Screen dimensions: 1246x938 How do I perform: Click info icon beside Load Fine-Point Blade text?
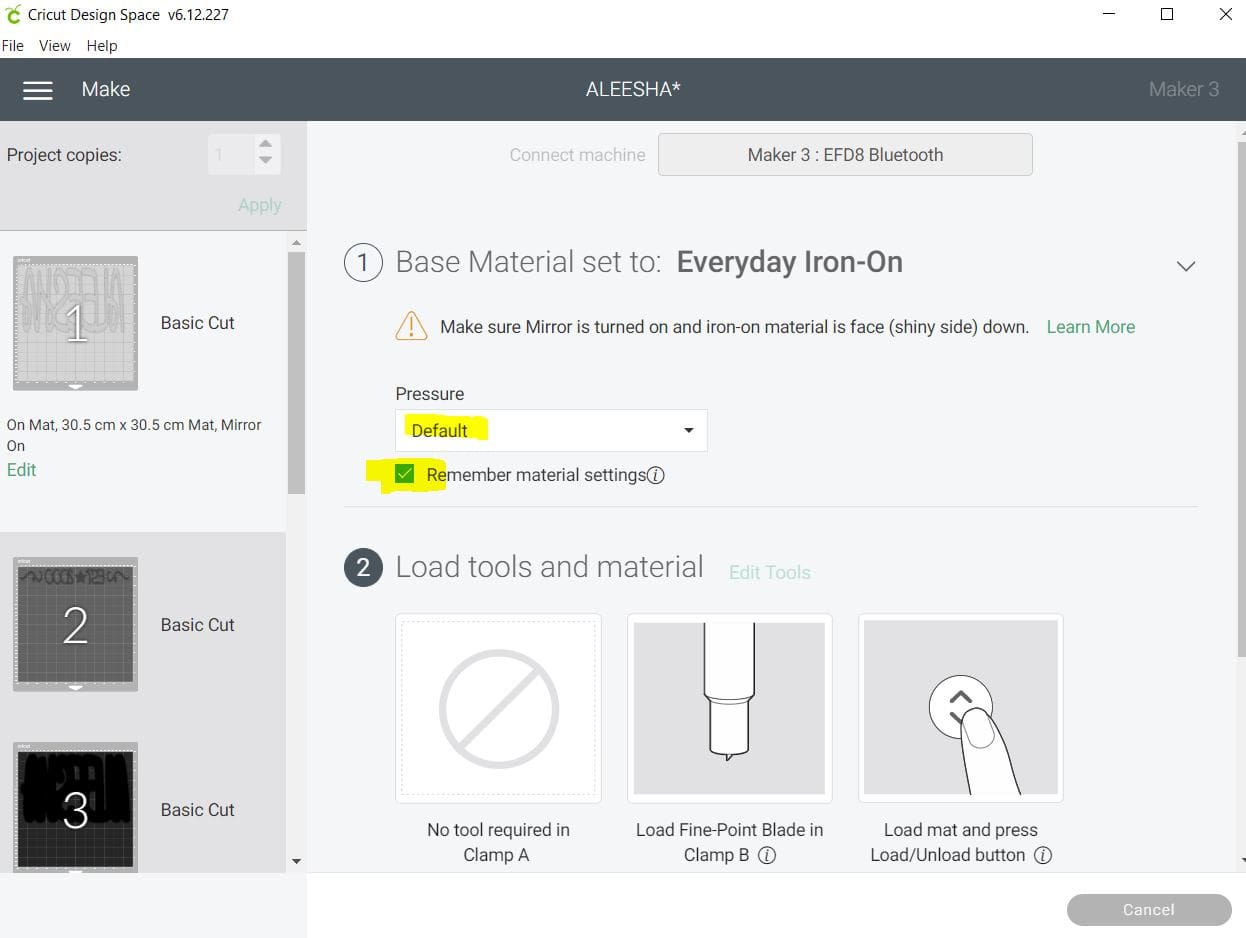(767, 856)
